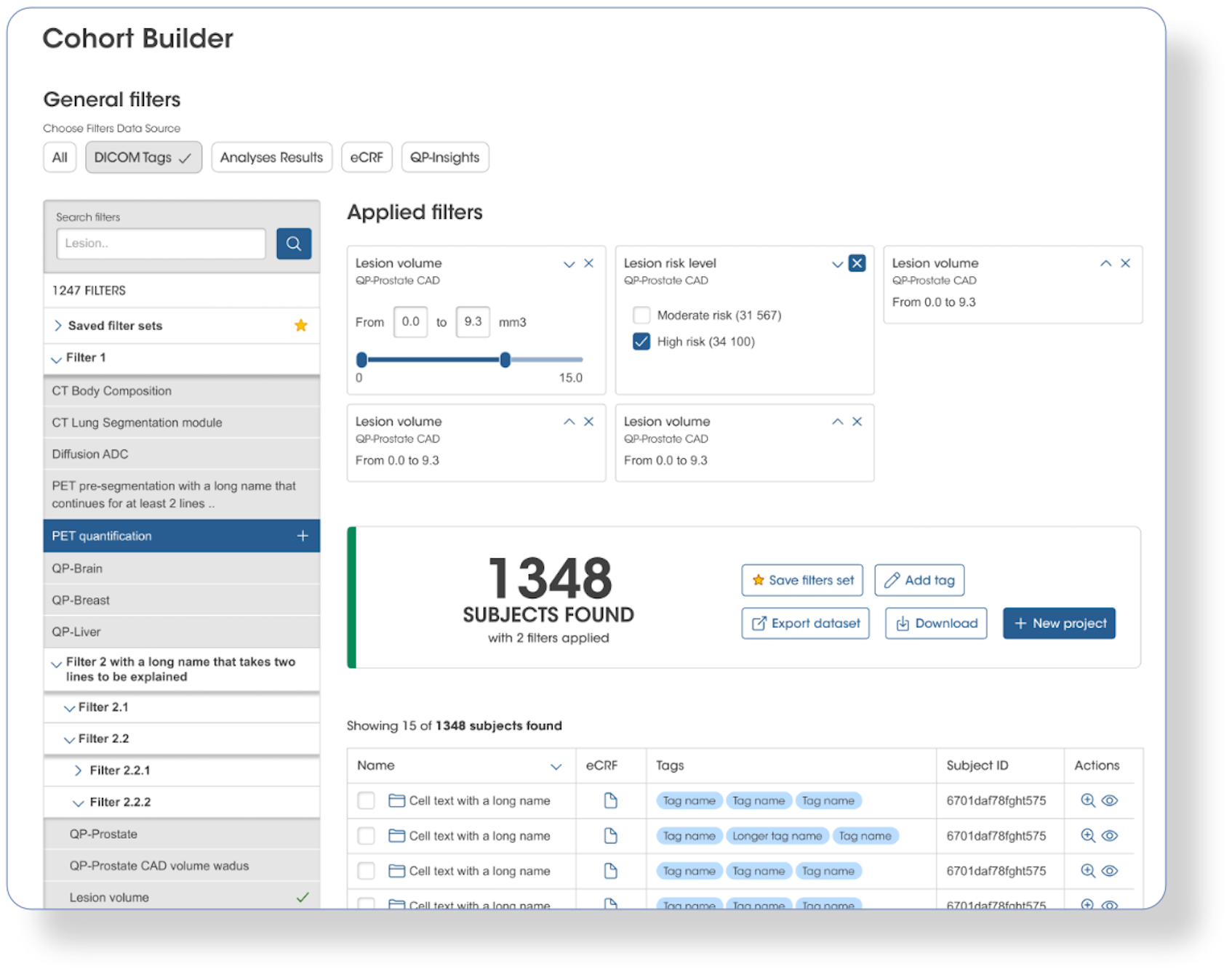Select the DICOM Tags data source

pyautogui.click(x=143, y=157)
